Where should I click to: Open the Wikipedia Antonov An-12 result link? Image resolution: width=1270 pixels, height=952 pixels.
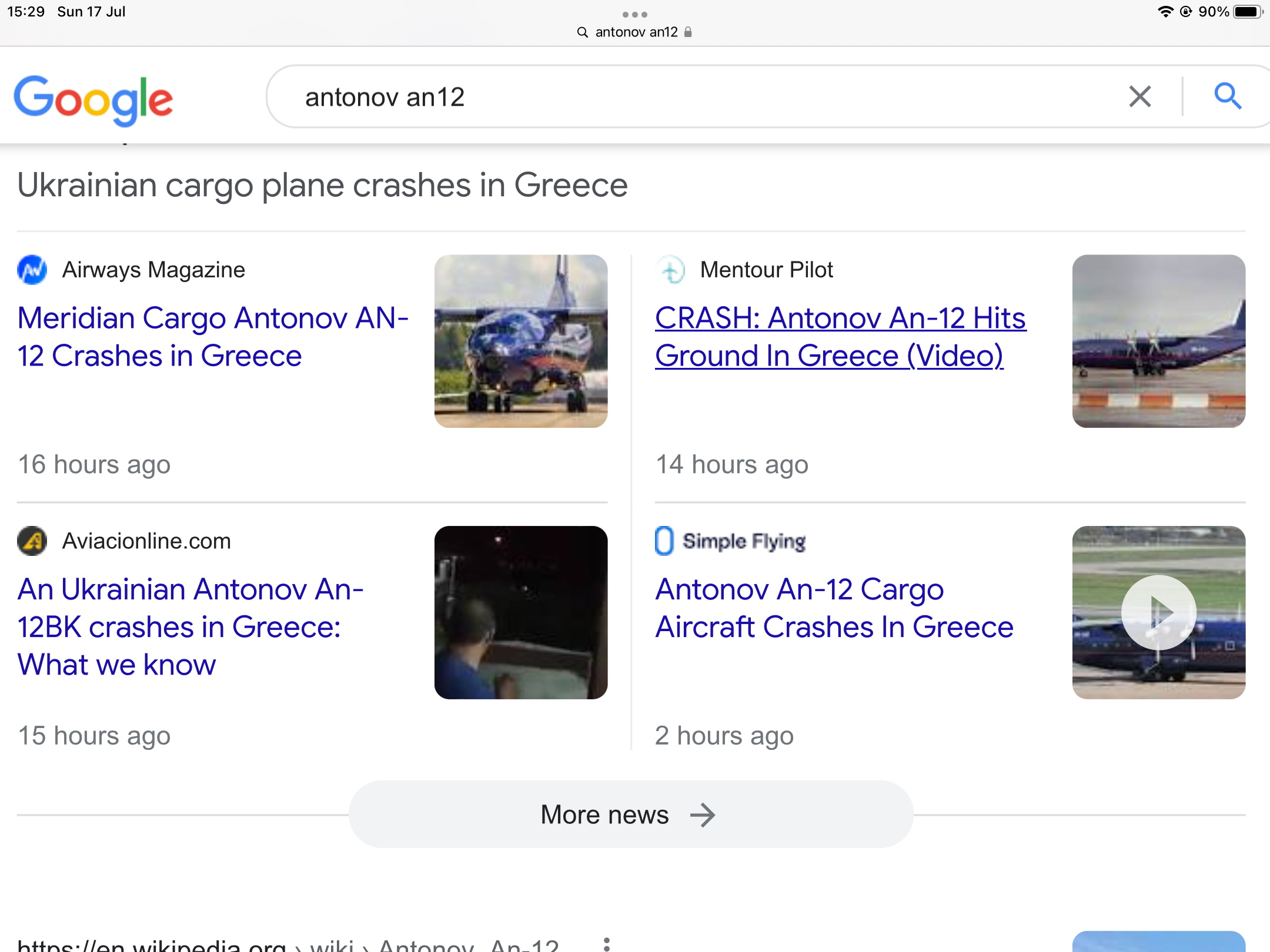tap(288, 945)
